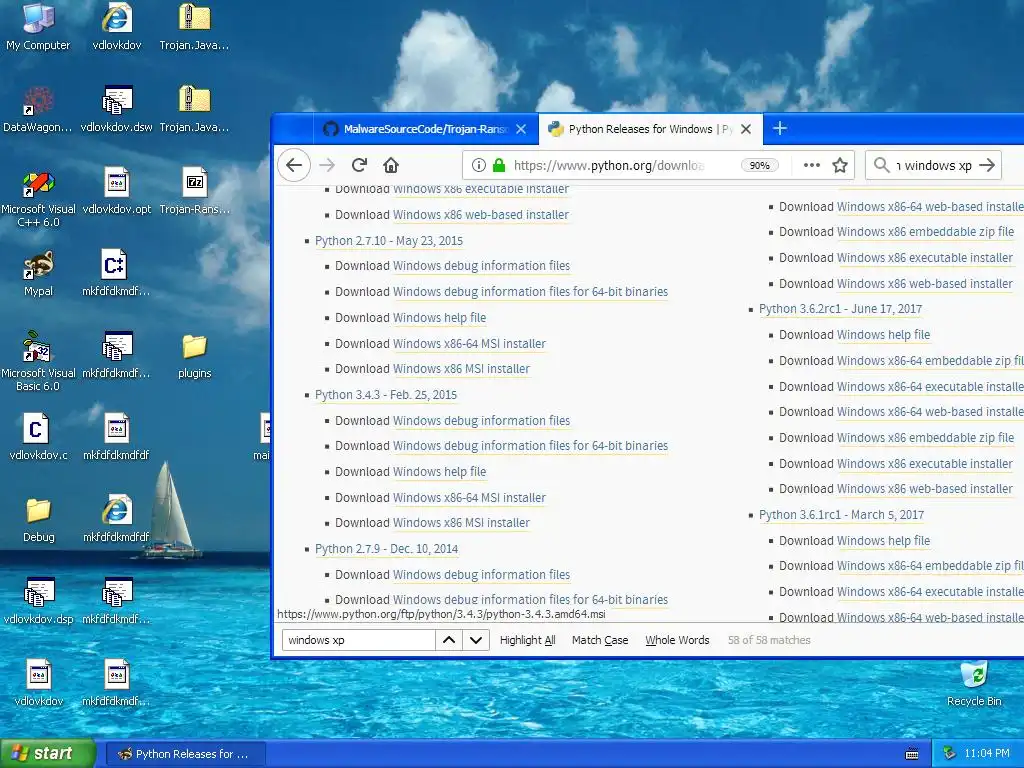Click Windows x86 MSI installer under Python 2.7.10
This screenshot has width=1024, height=768.
(461, 369)
